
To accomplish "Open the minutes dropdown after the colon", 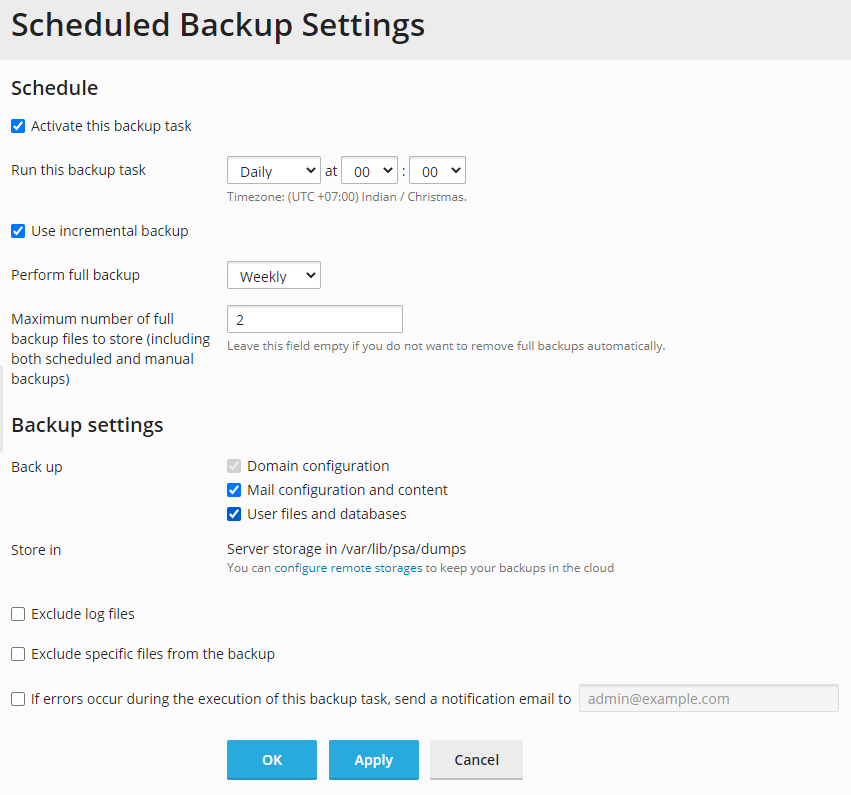I will point(437,171).
